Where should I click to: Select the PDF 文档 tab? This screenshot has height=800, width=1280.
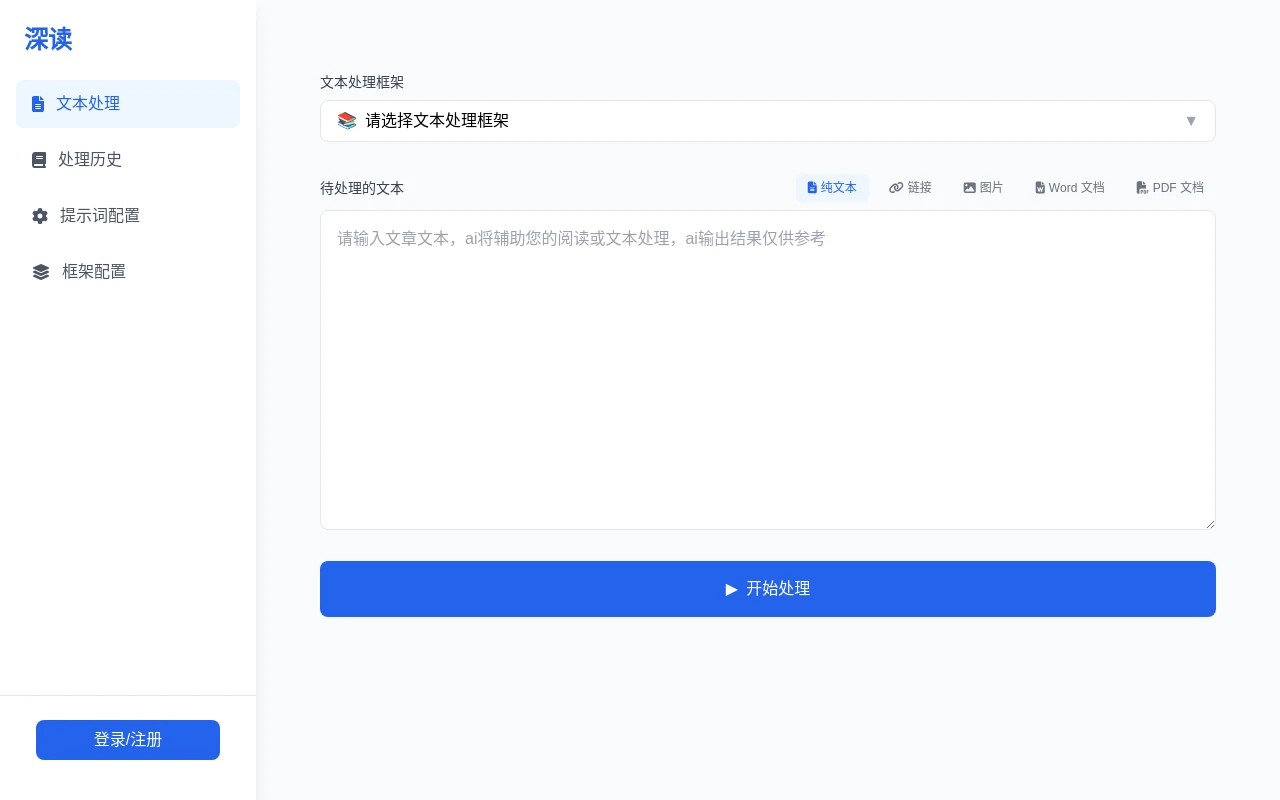pos(1170,187)
